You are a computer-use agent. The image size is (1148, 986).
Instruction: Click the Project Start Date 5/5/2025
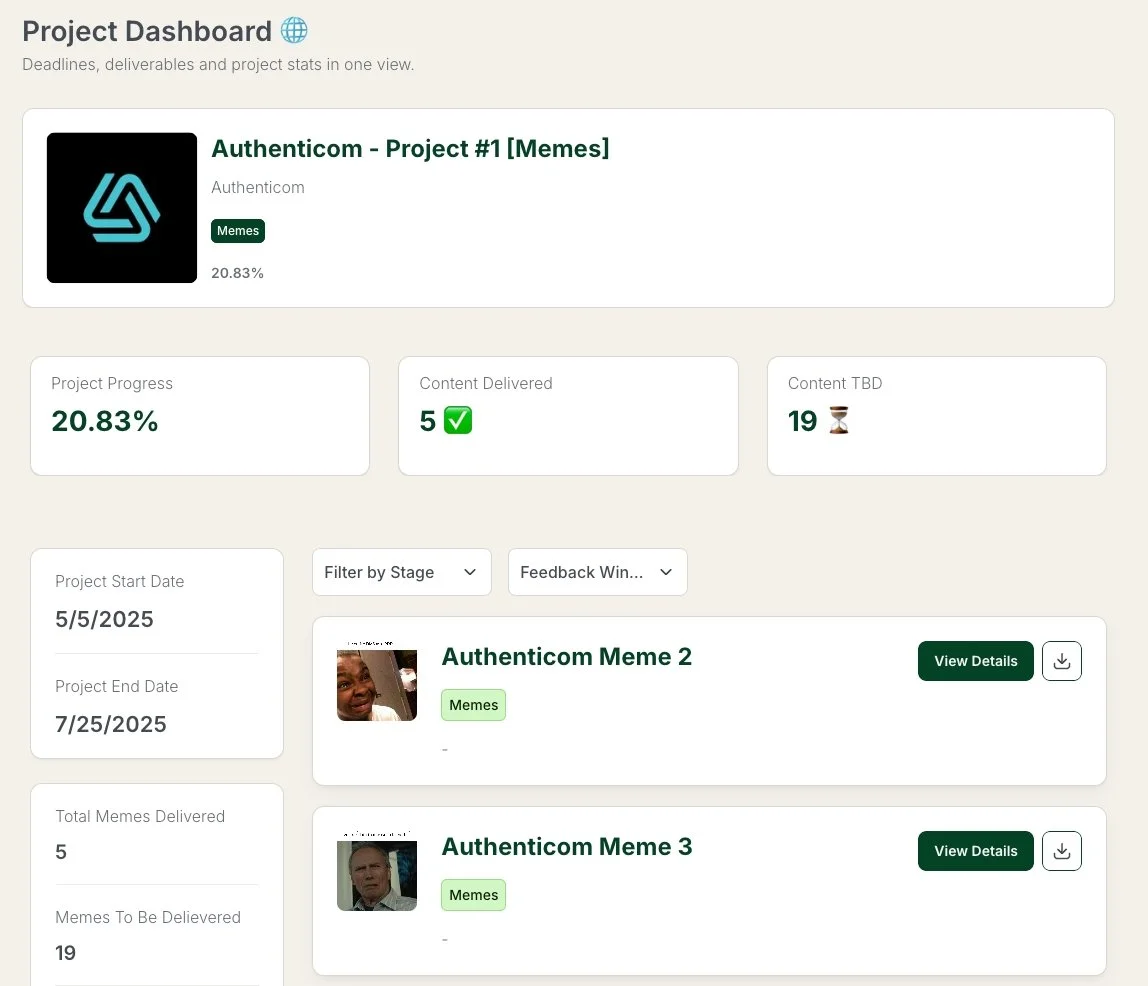[x=105, y=619]
